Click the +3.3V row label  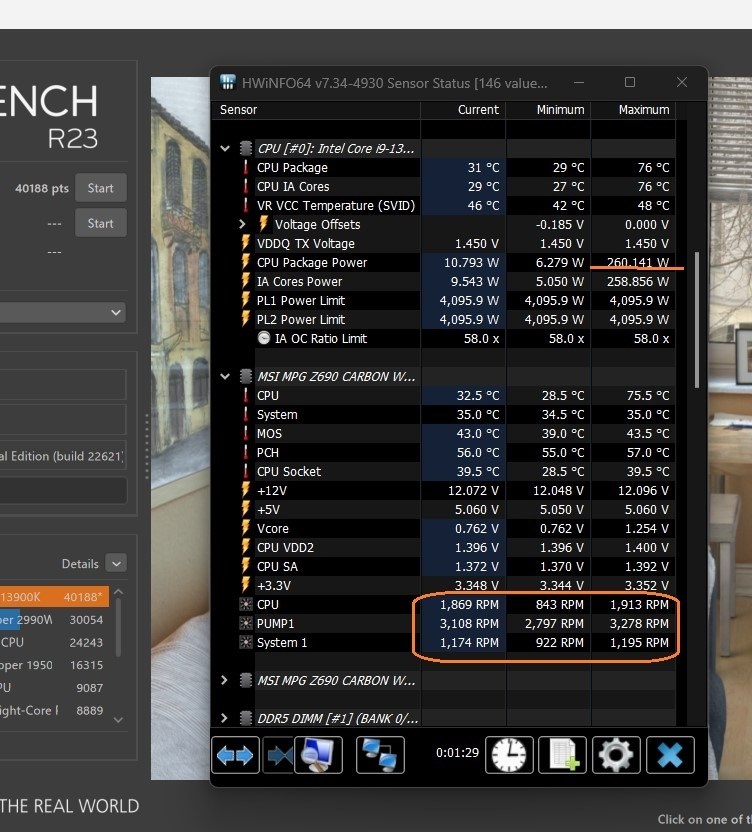tap(274, 585)
